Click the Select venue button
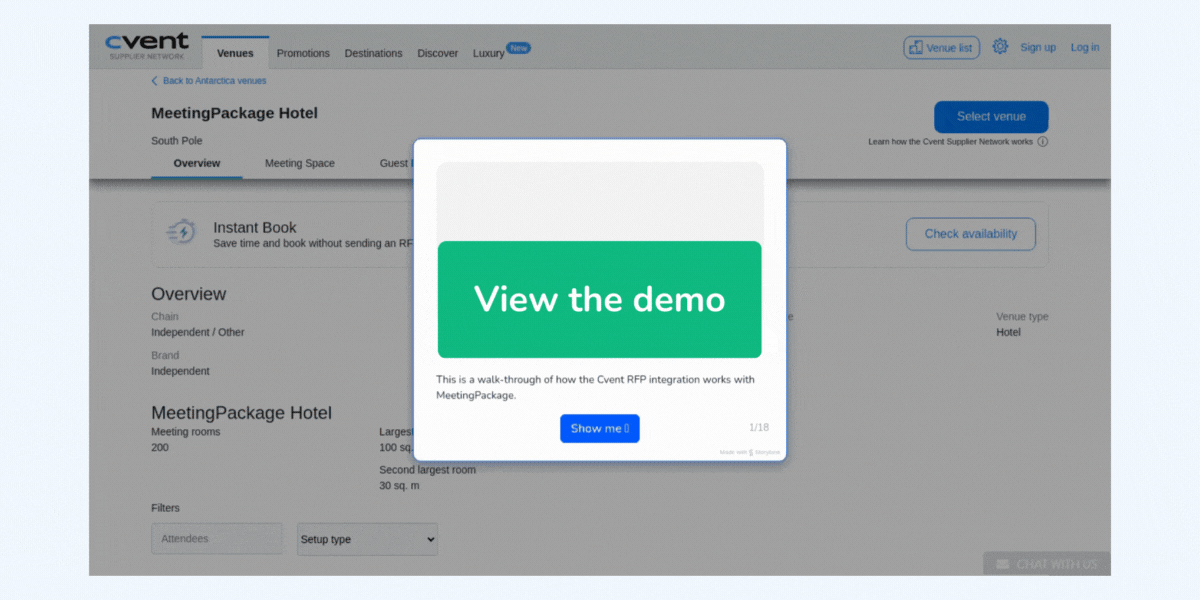Screen dimensions: 1200x600 (991, 116)
